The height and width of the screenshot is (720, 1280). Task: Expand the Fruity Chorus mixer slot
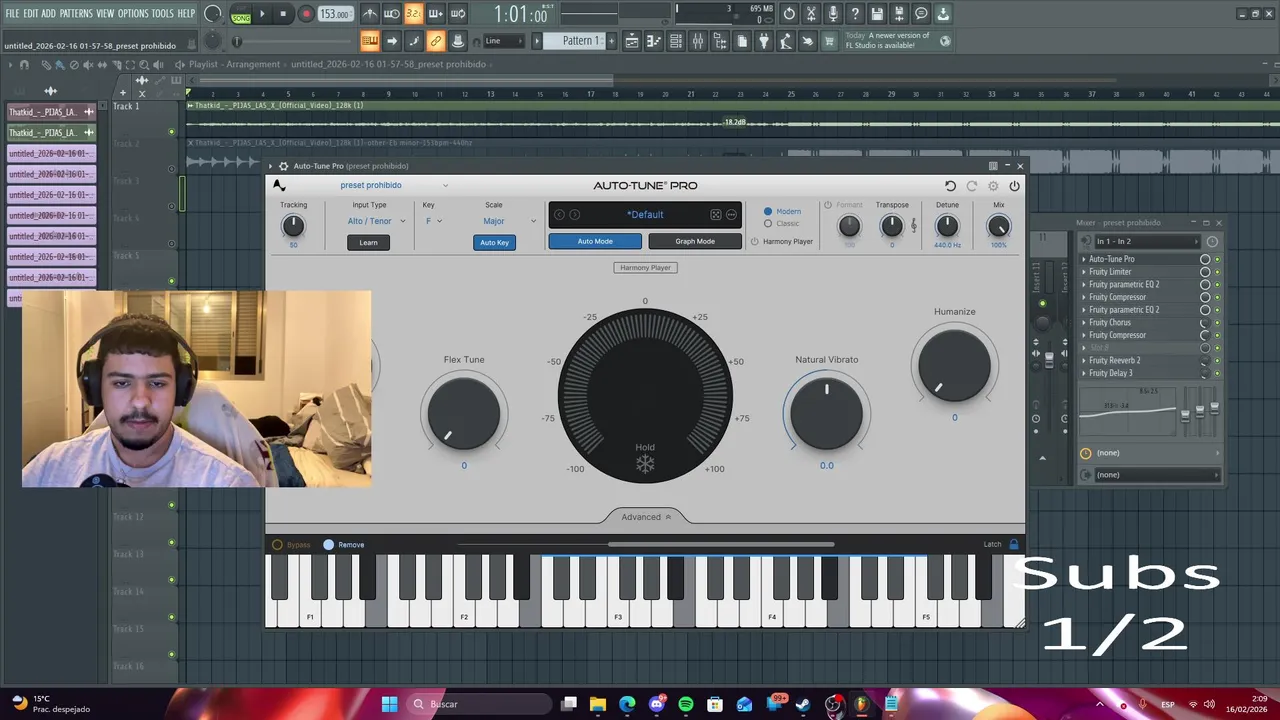click(x=1084, y=323)
